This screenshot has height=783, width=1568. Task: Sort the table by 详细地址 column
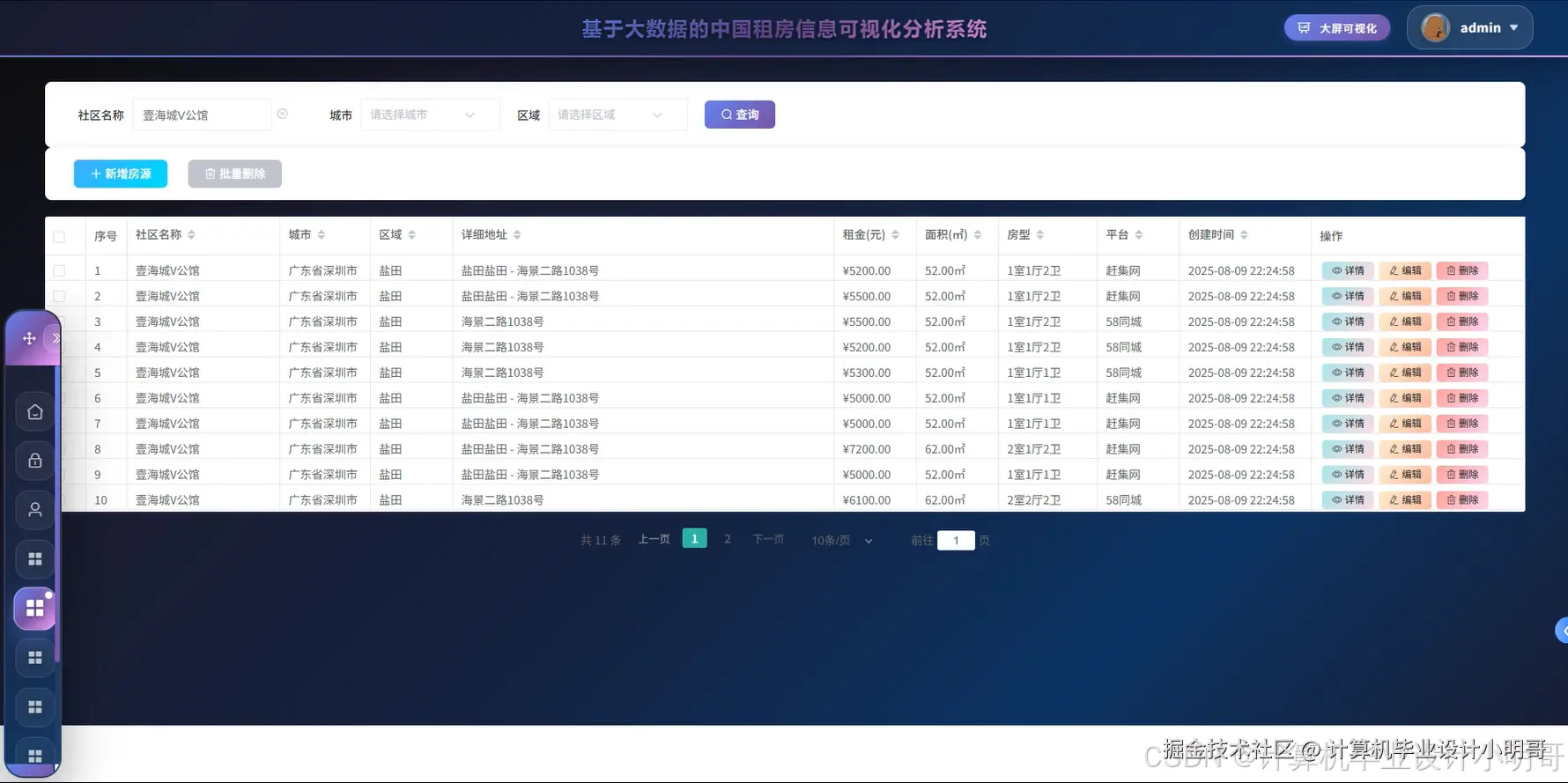[x=517, y=234]
